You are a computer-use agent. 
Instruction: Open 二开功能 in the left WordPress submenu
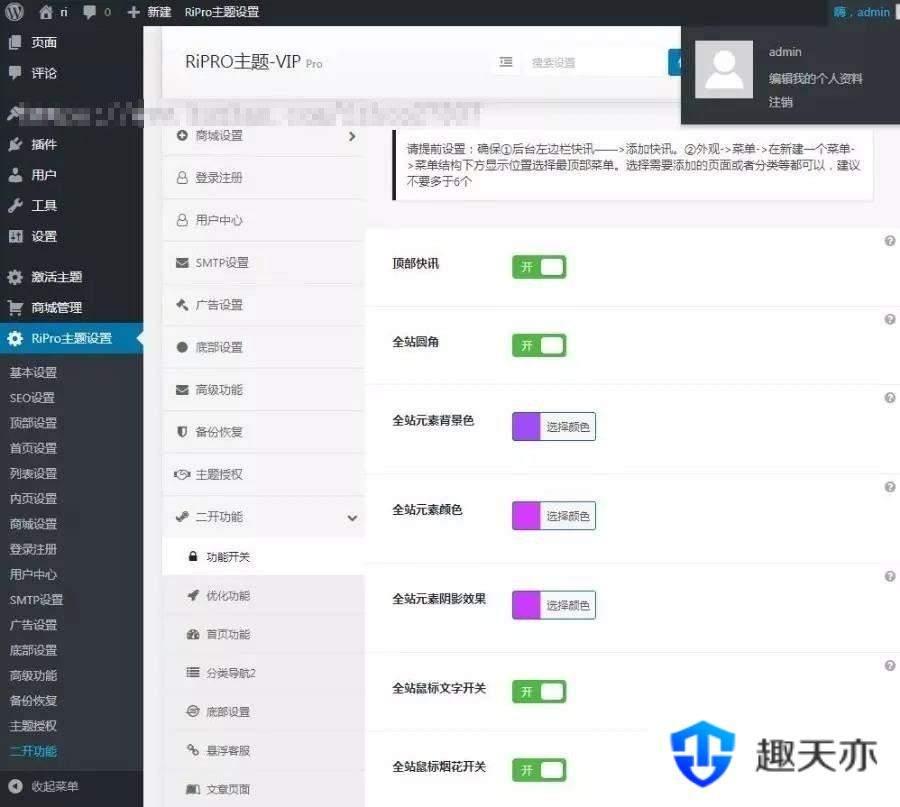pos(33,751)
